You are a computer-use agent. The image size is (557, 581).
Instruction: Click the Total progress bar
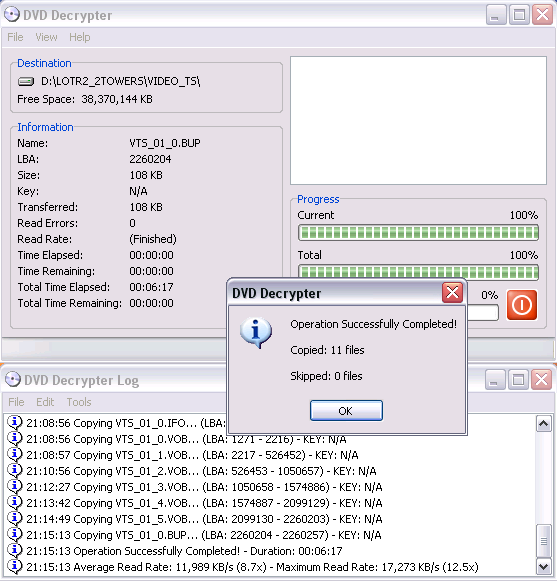(418, 272)
